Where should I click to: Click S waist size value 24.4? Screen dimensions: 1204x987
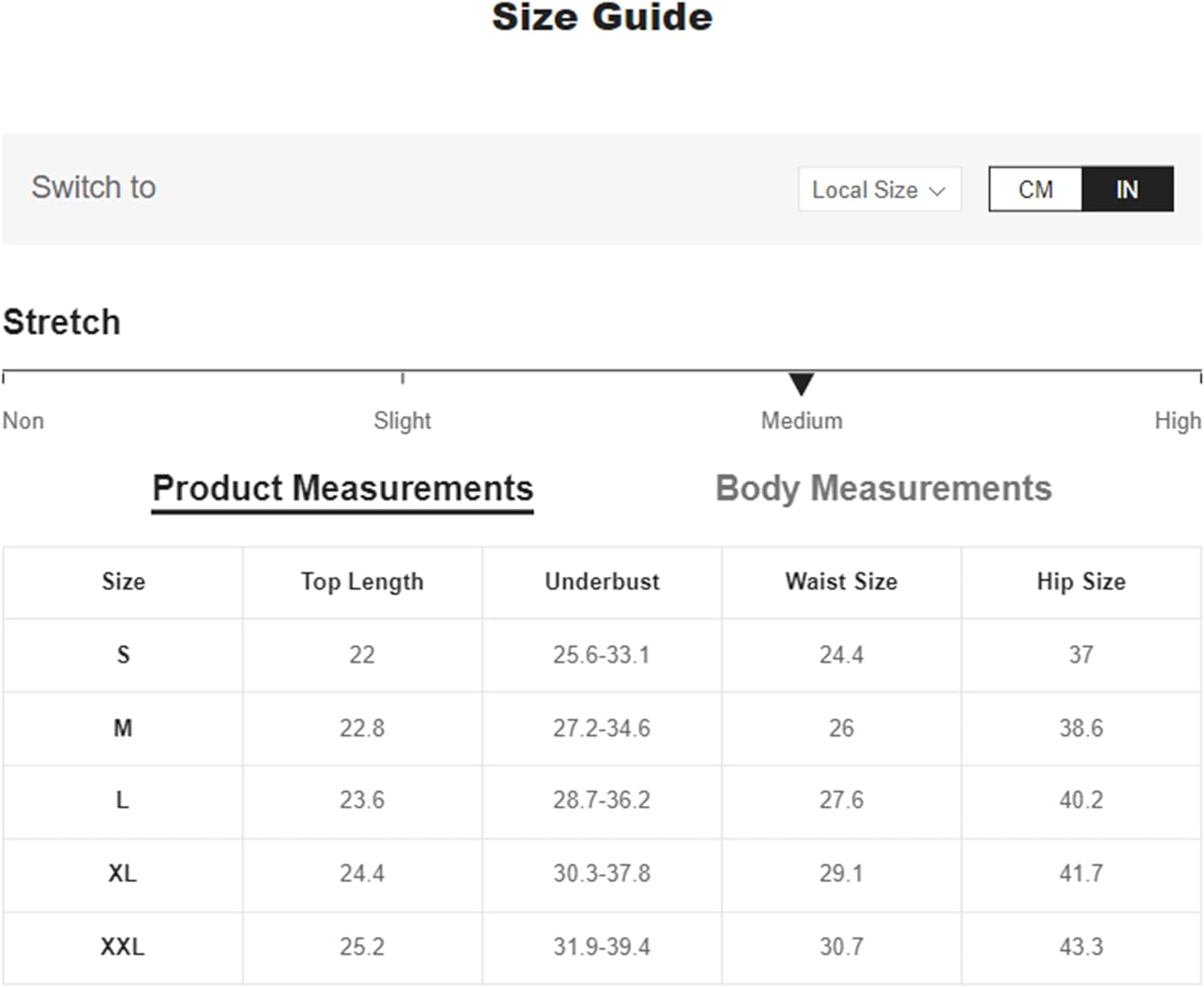[841, 655]
